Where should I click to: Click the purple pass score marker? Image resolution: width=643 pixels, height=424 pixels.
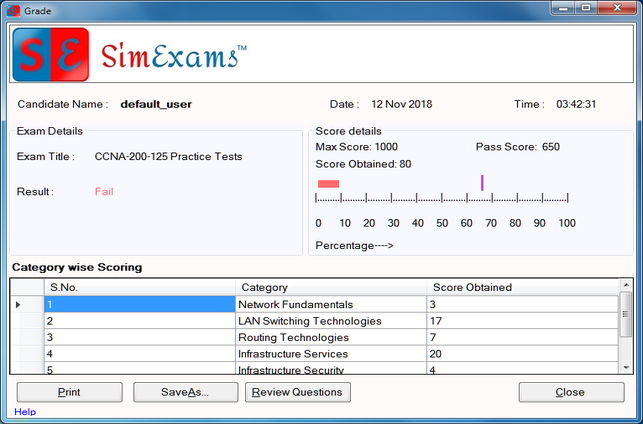482,182
